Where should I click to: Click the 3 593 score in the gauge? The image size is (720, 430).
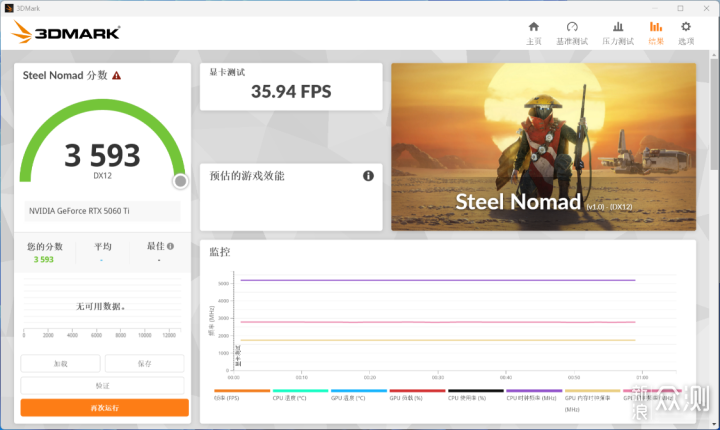102,155
